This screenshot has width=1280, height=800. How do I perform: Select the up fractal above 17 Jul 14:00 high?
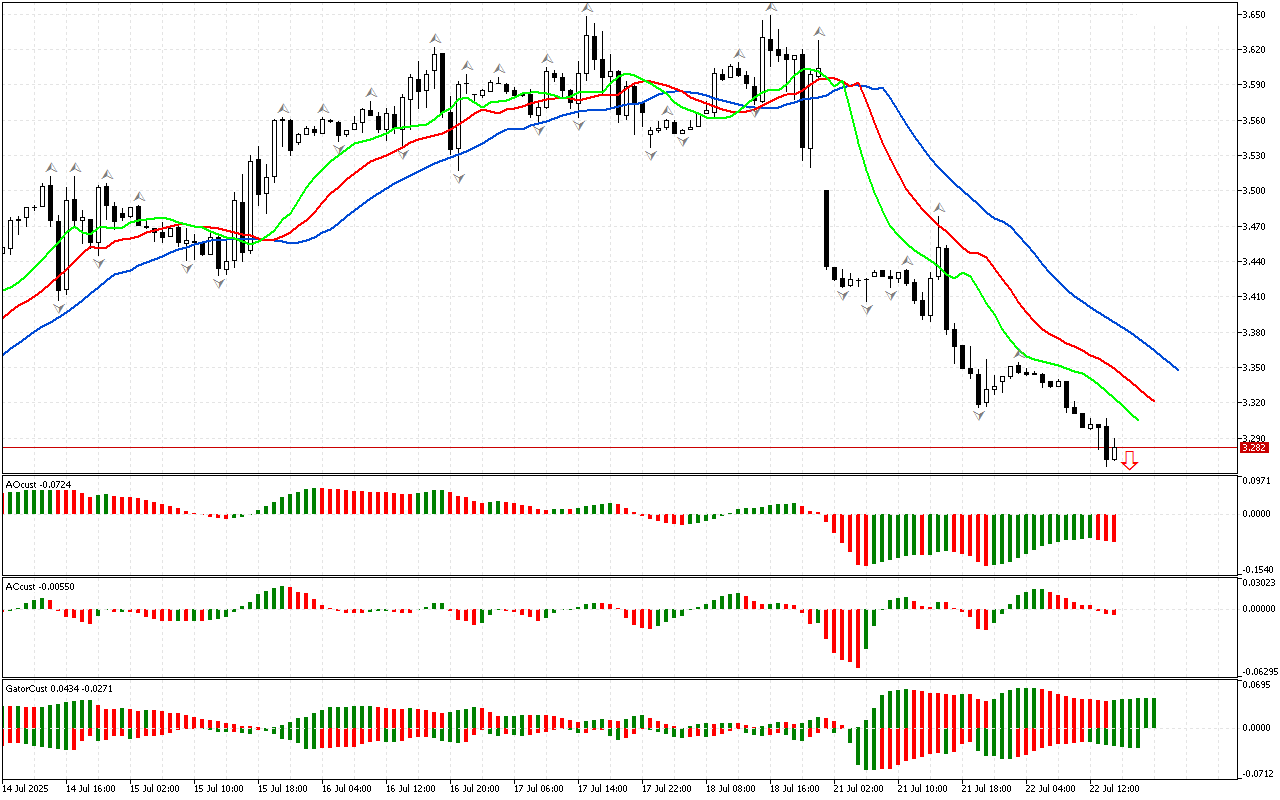tap(588, 8)
